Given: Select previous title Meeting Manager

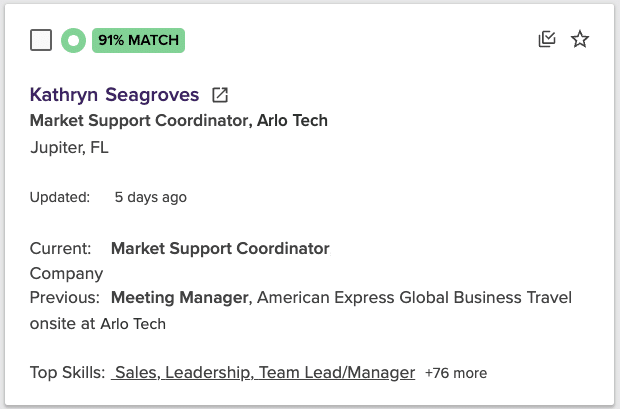Looking at the screenshot, I should tap(180, 297).
